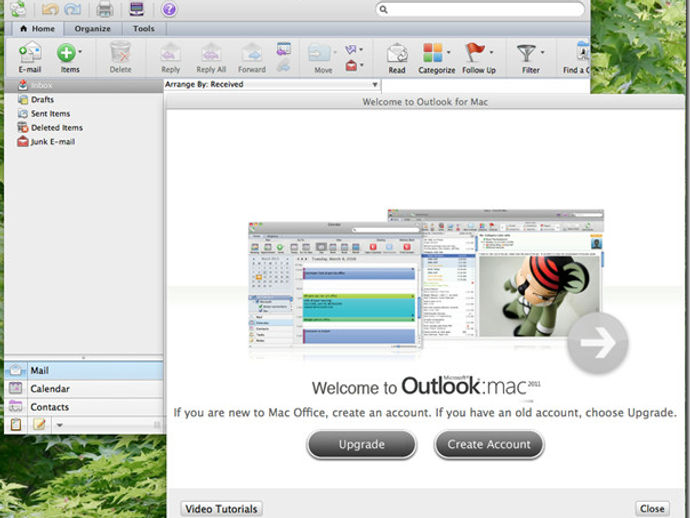Image resolution: width=690 pixels, height=518 pixels.
Task: Close the Welcome to Outlook dialog
Action: coord(652,509)
